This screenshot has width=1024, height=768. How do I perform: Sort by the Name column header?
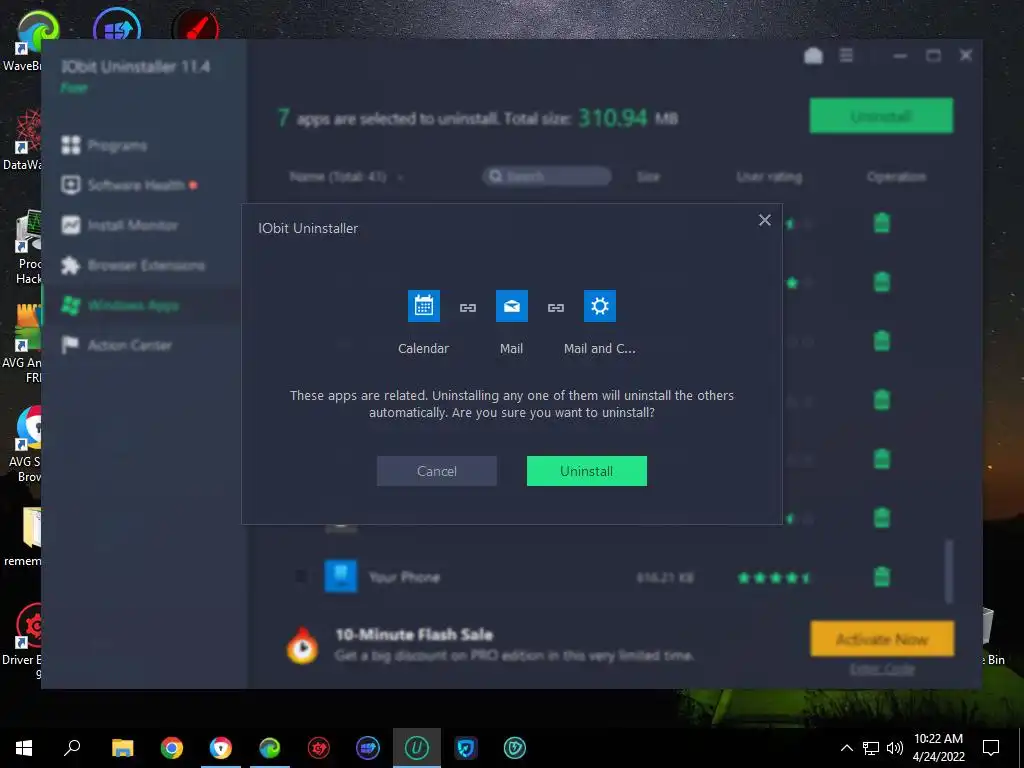tap(338, 176)
